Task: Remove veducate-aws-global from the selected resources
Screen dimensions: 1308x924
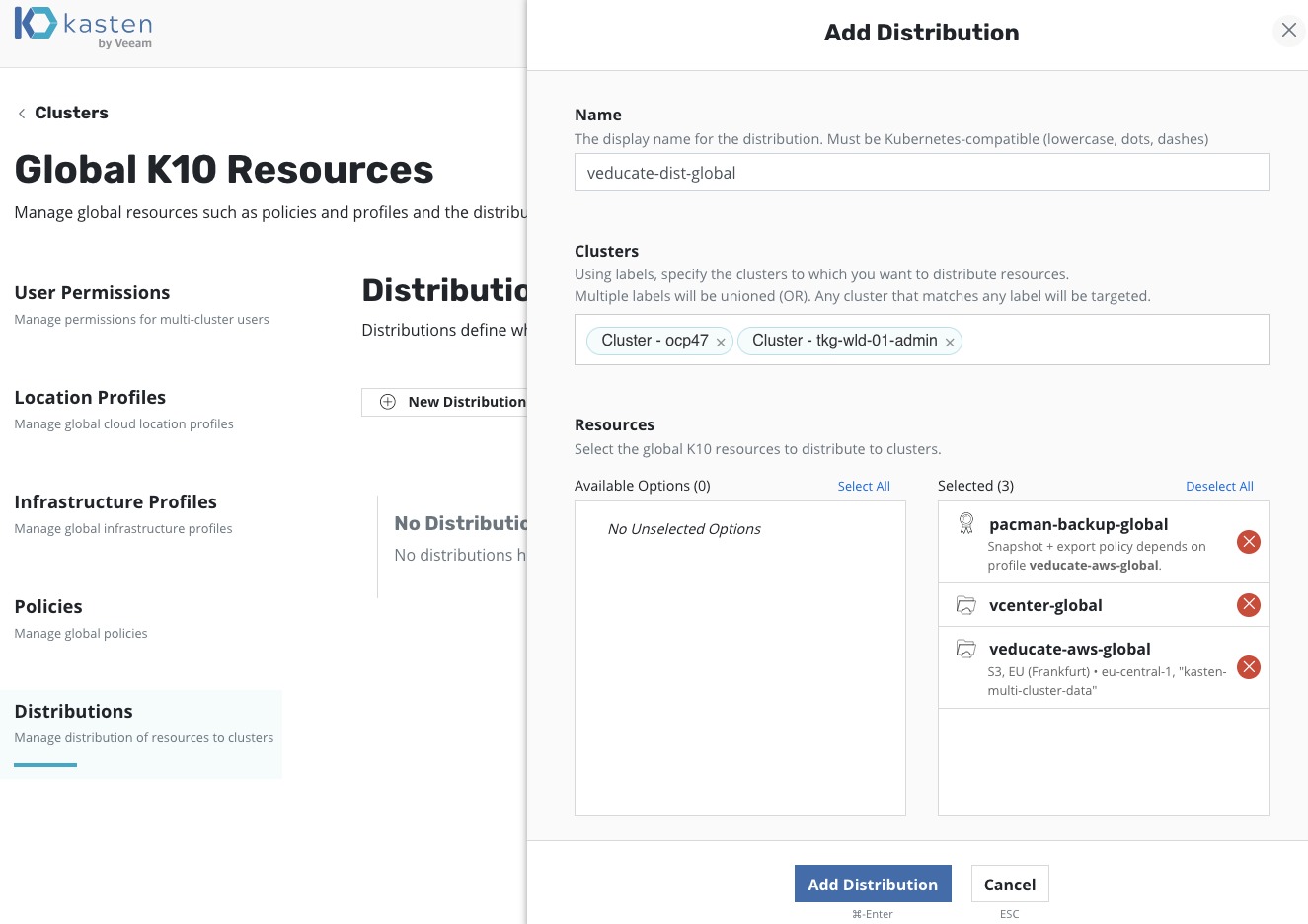Action: pyautogui.click(x=1249, y=667)
